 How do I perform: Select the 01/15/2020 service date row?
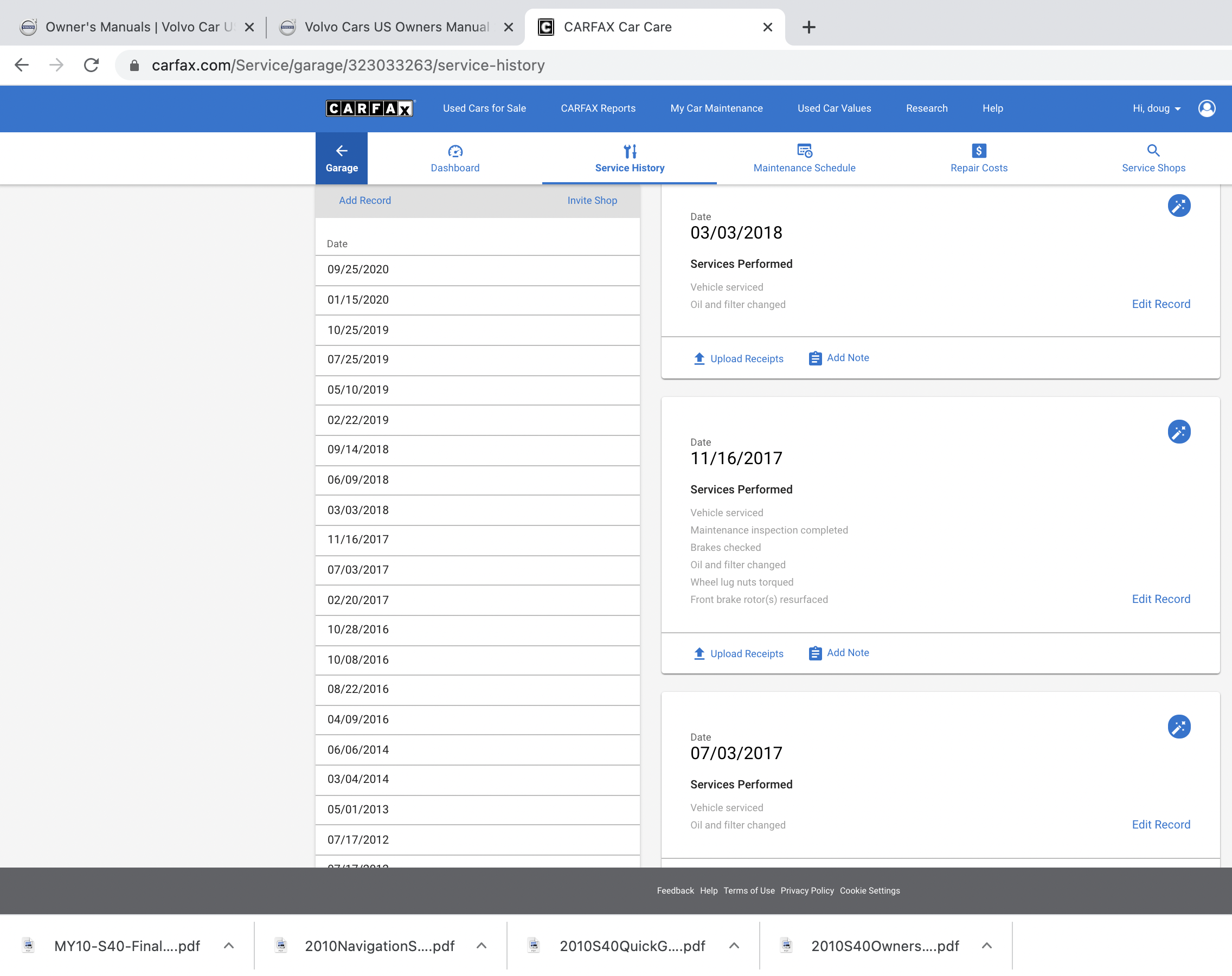tap(477, 300)
